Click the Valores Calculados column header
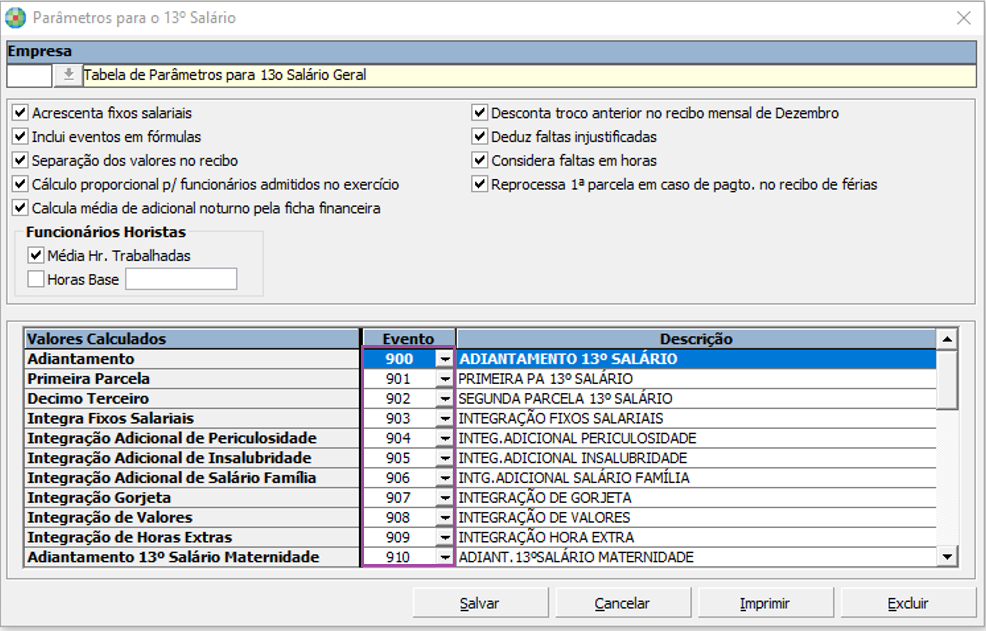This screenshot has height=631, width=986. pyautogui.click(x=192, y=339)
